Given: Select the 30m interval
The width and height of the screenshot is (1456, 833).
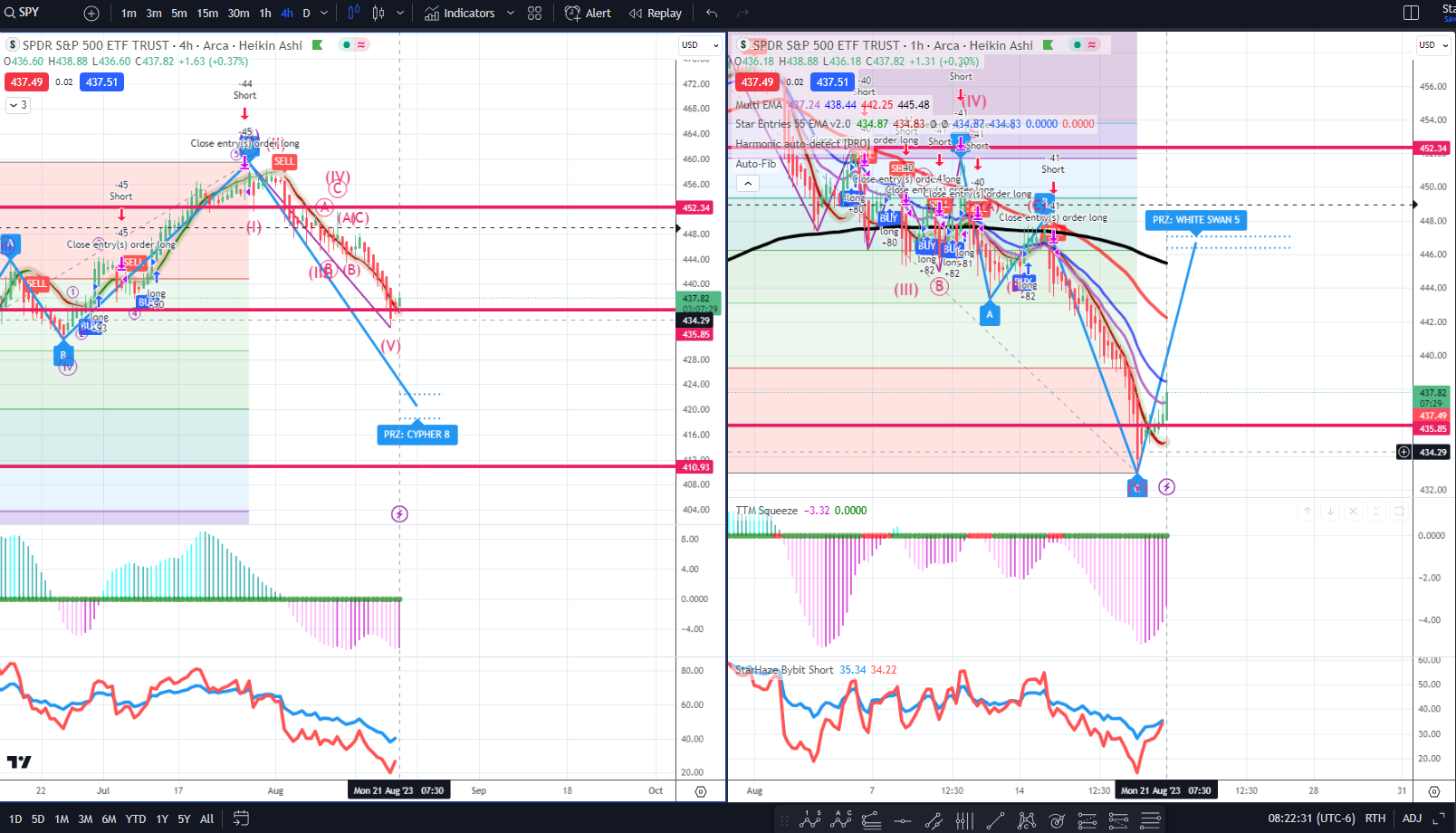Looking at the screenshot, I should coord(238,14).
